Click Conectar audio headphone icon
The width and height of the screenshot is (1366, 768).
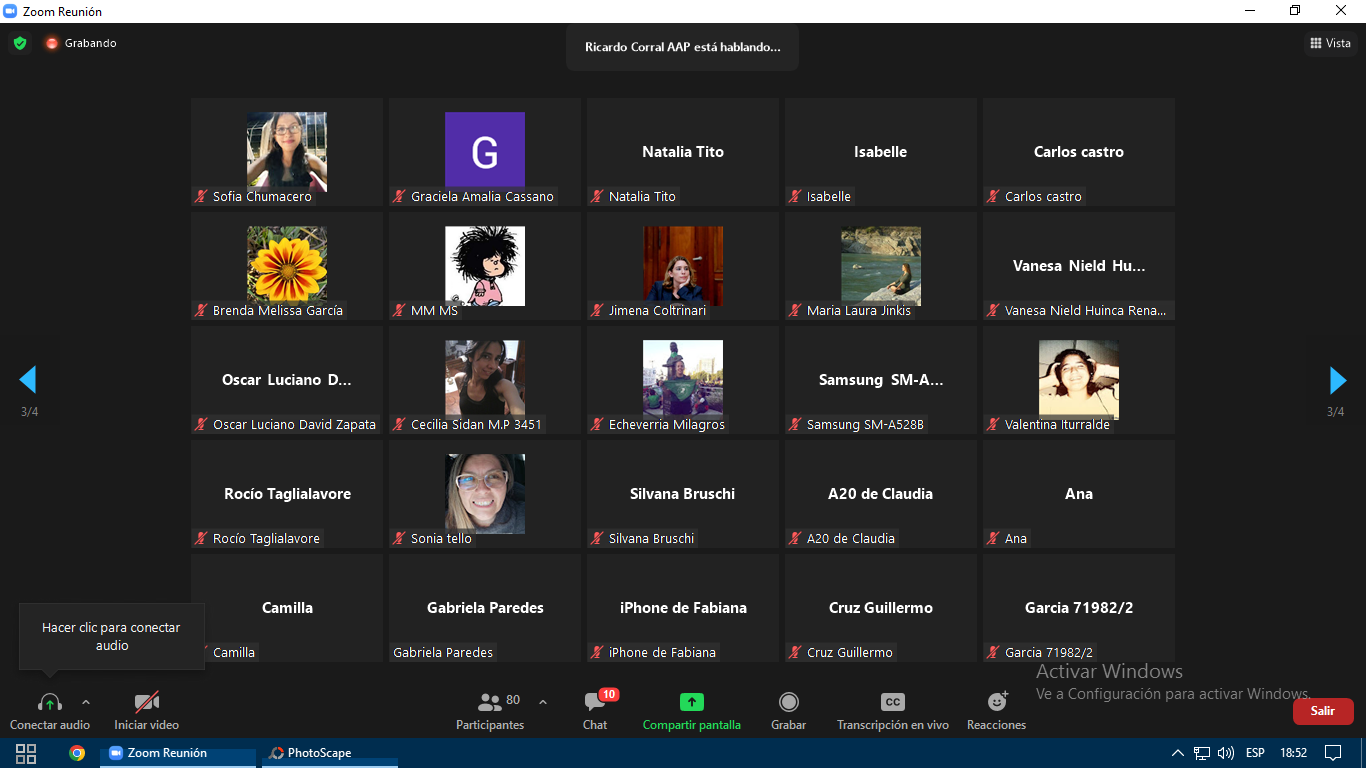click(49, 702)
